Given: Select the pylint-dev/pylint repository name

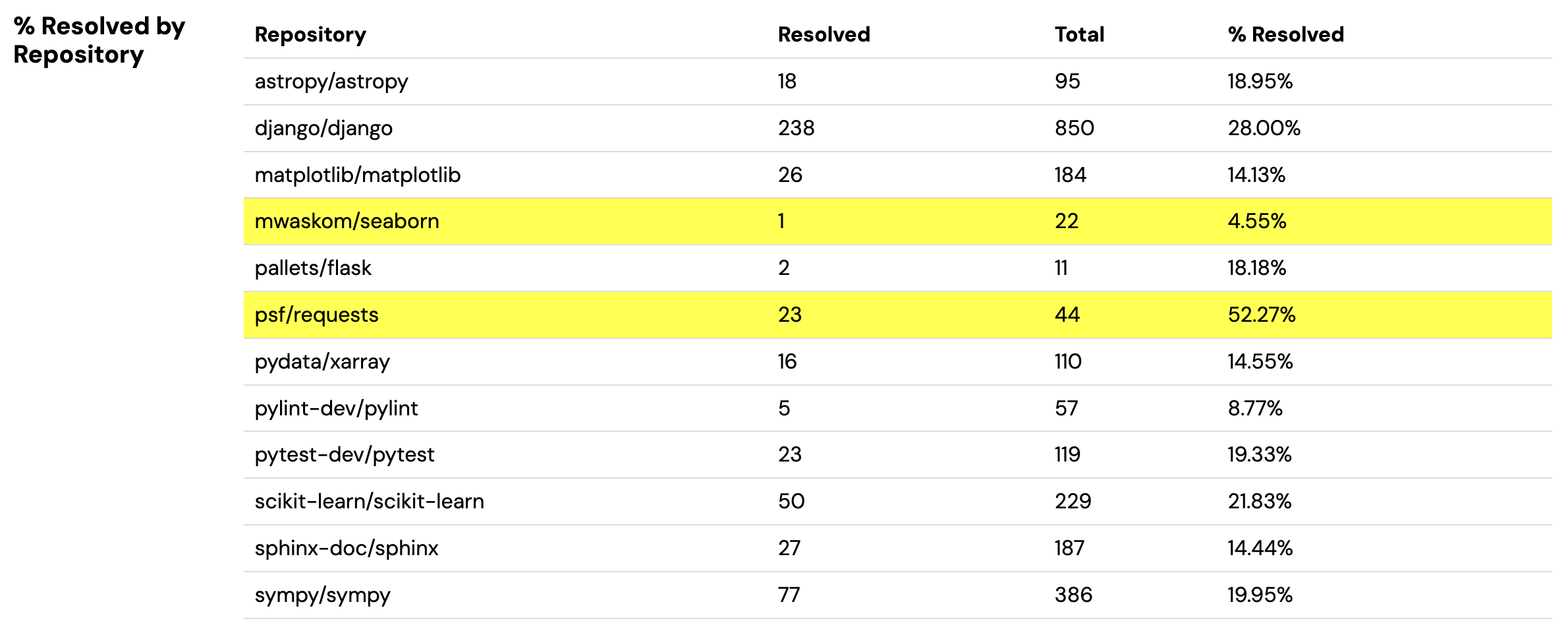Looking at the screenshot, I should pos(336,408).
